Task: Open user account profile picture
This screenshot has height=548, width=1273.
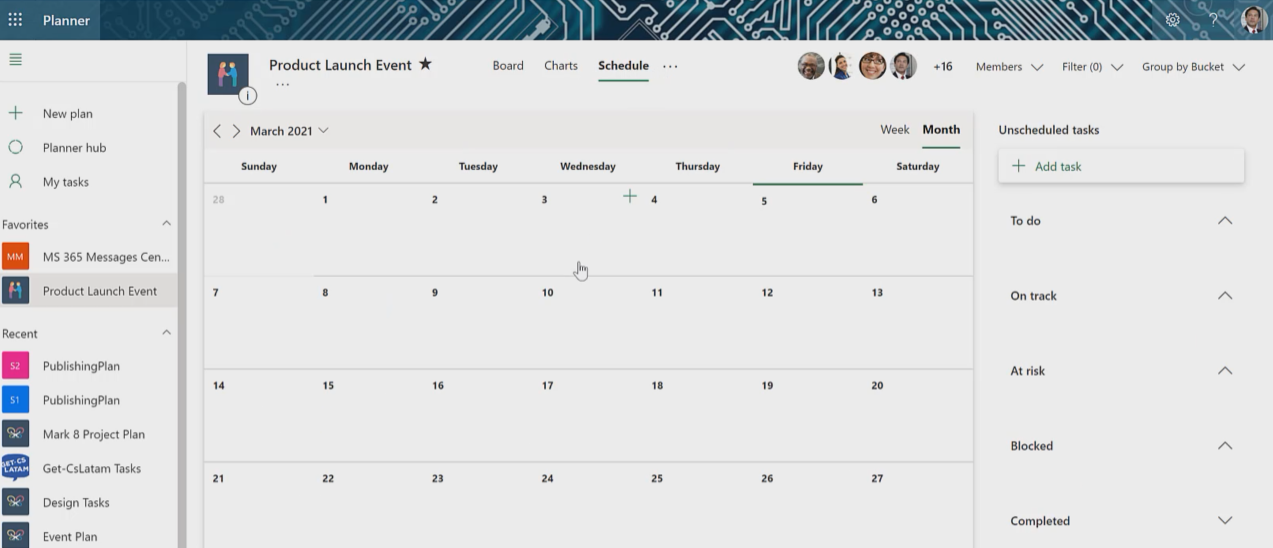Action: [x=1254, y=20]
